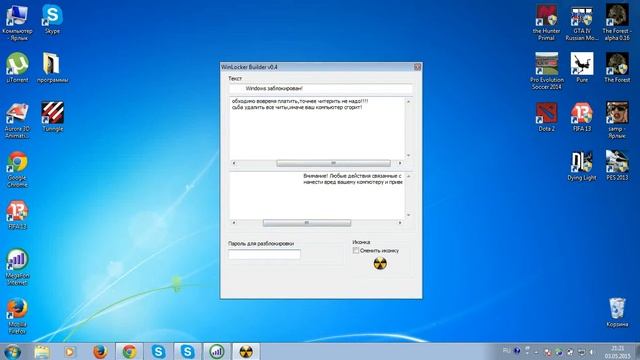Switch to first Skype taskbar button

(x=158, y=351)
